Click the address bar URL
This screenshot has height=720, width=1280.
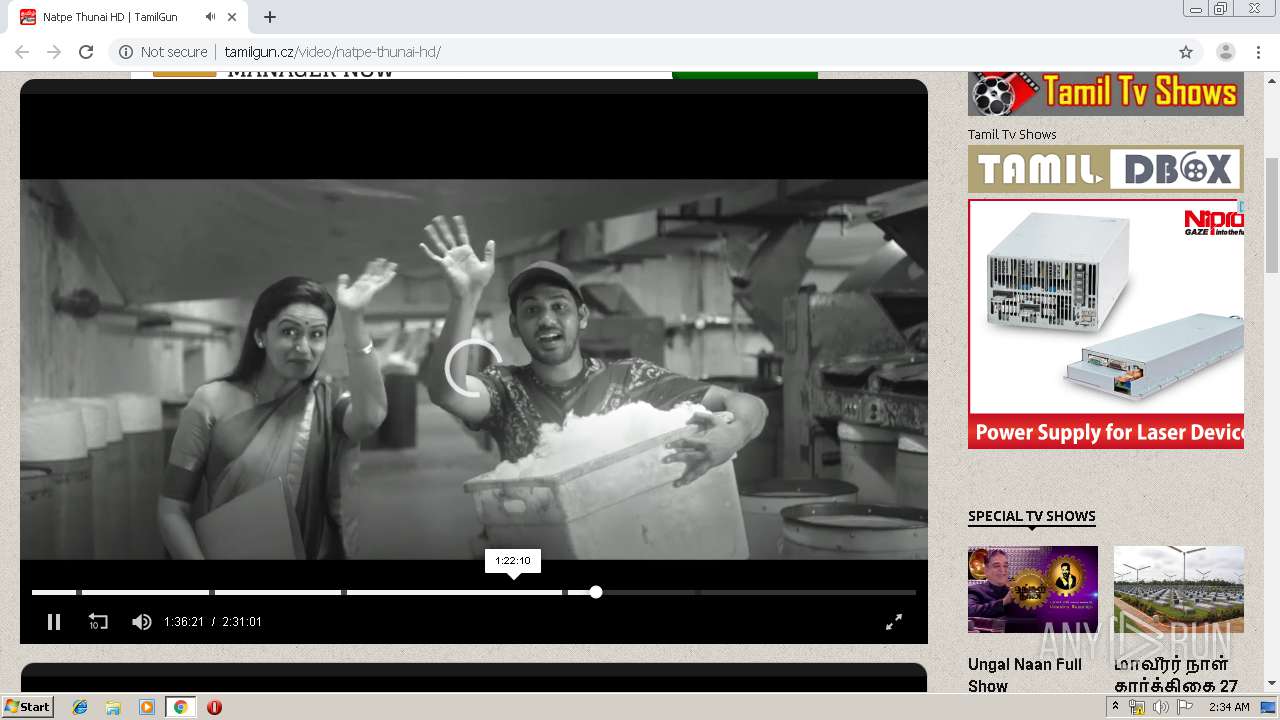(333, 52)
